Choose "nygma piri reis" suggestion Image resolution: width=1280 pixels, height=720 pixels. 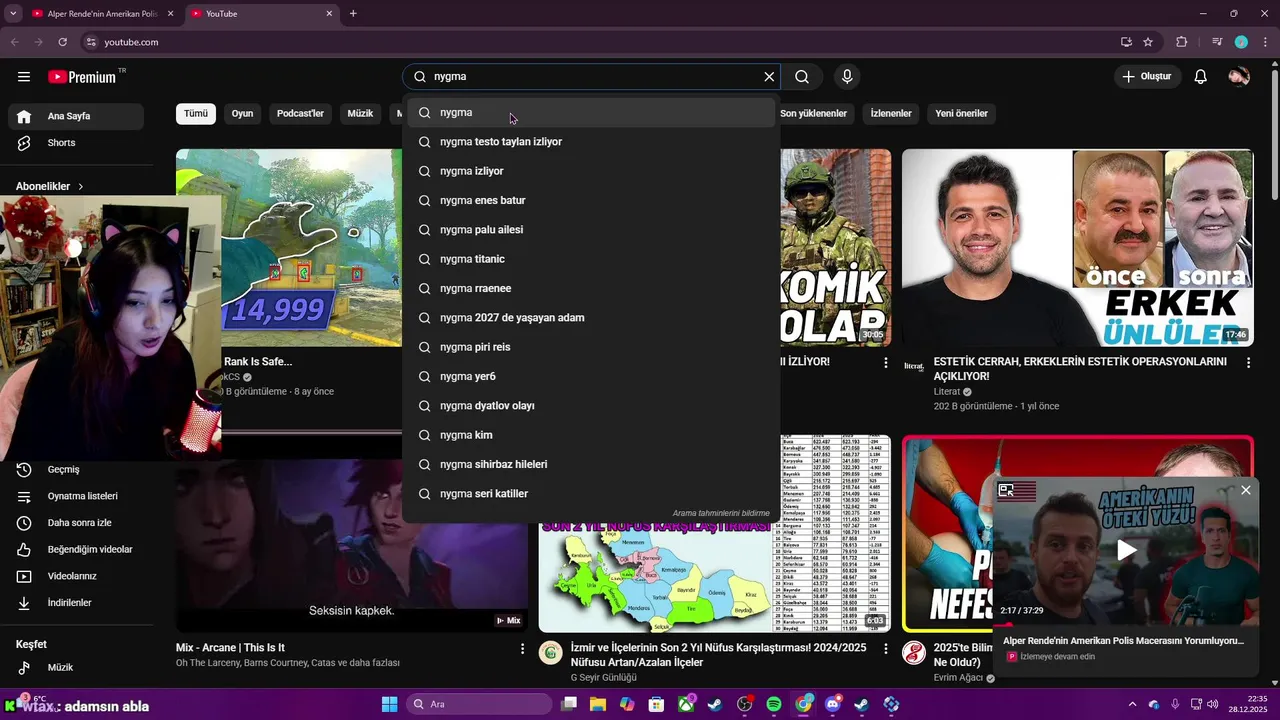(x=590, y=347)
